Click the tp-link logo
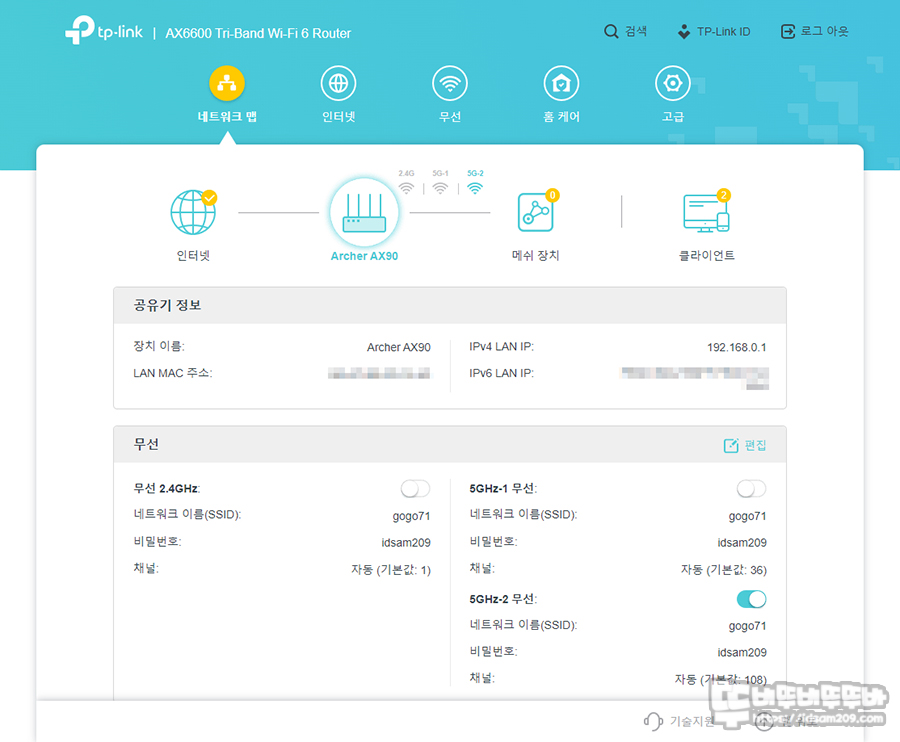The width and height of the screenshot is (900, 742). point(104,30)
